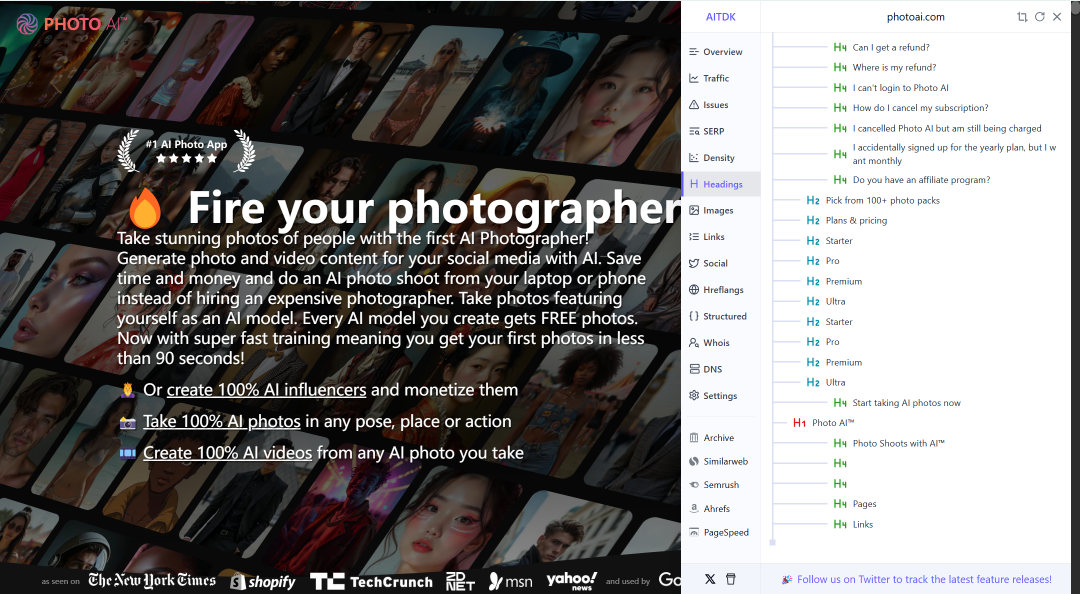The height and width of the screenshot is (594, 1080).
Task: Select the H4 'Pages' heading
Action: pyautogui.click(x=864, y=504)
